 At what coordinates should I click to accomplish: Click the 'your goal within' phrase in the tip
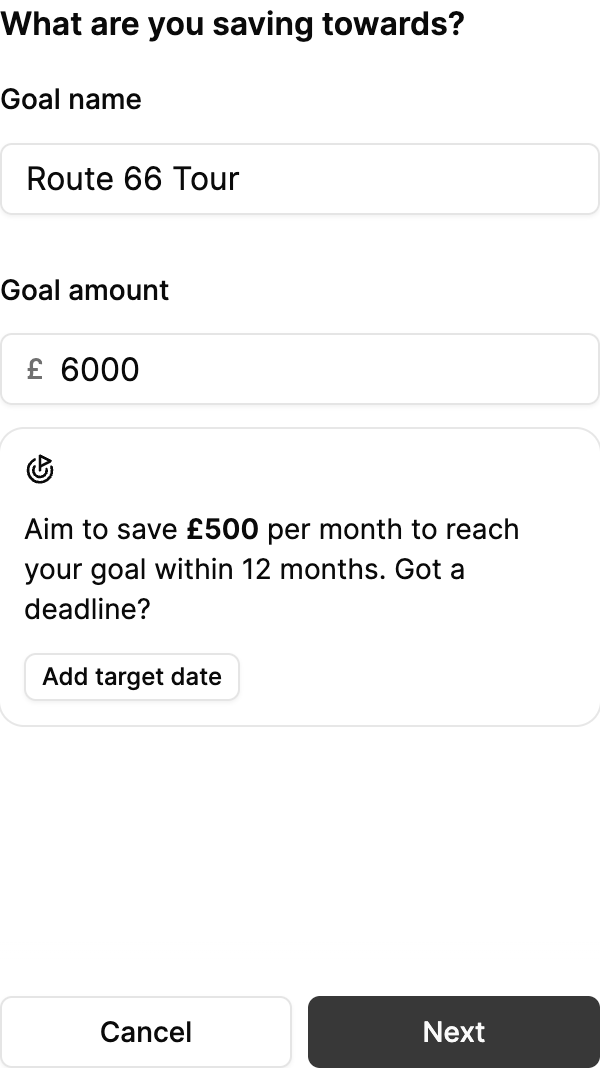(x=135, y=570)
